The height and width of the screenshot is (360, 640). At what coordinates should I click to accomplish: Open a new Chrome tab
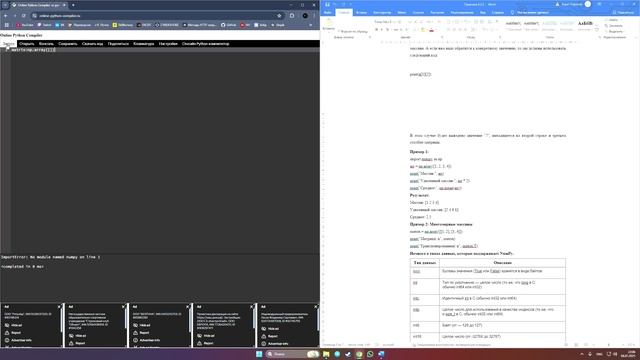73,5
